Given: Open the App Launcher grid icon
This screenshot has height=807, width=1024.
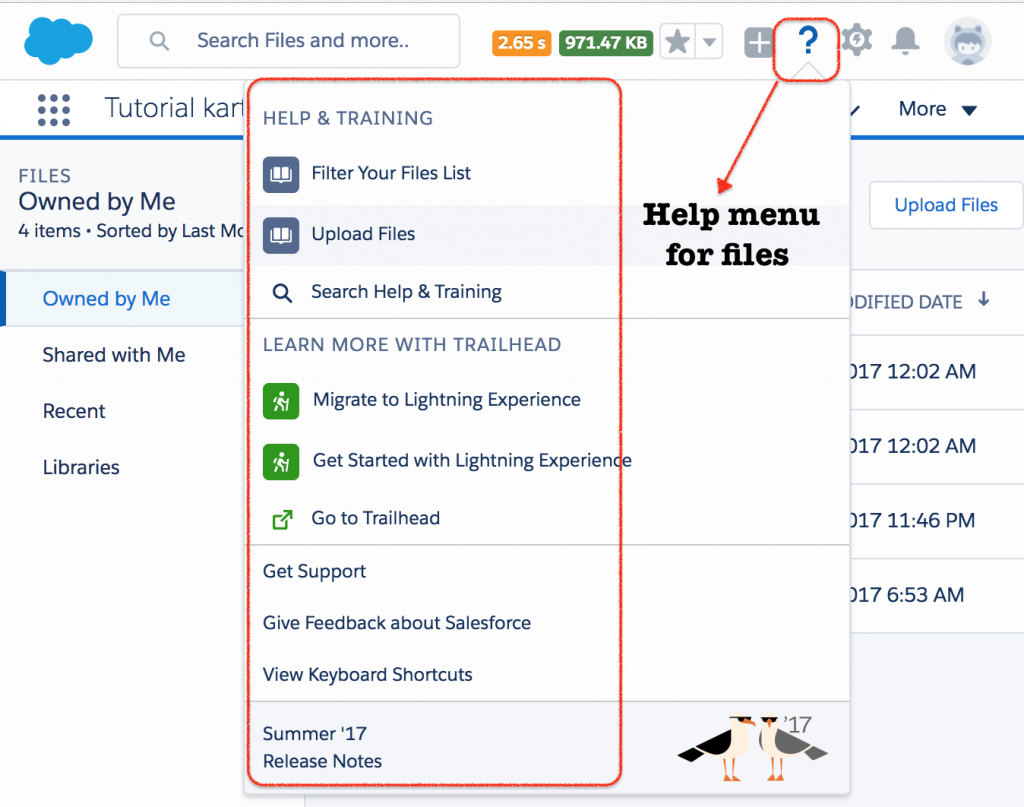Looking at the screenshot, I should (53, 109).
